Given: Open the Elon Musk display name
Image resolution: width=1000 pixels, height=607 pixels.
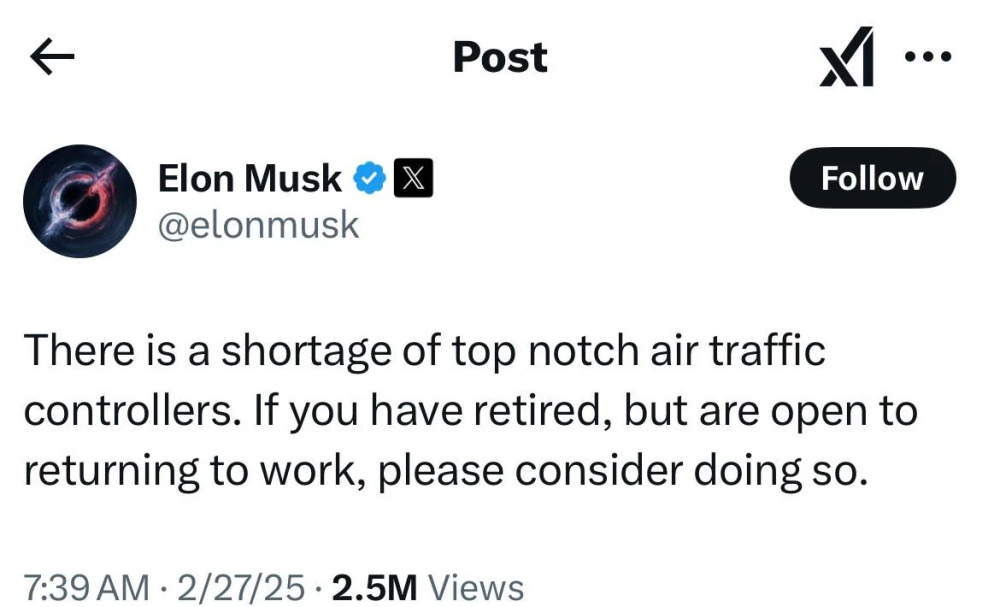Looking at the screenshot, I should point(250,180).
